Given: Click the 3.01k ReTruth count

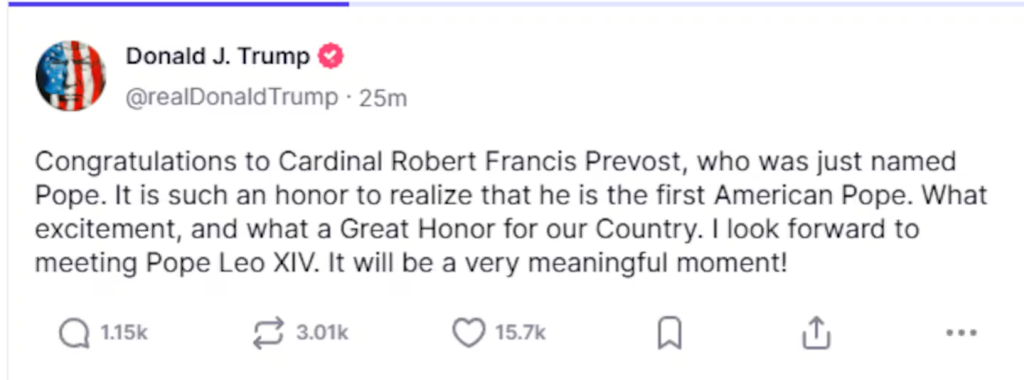Looking at the screenshot, I should click(322, 333).
